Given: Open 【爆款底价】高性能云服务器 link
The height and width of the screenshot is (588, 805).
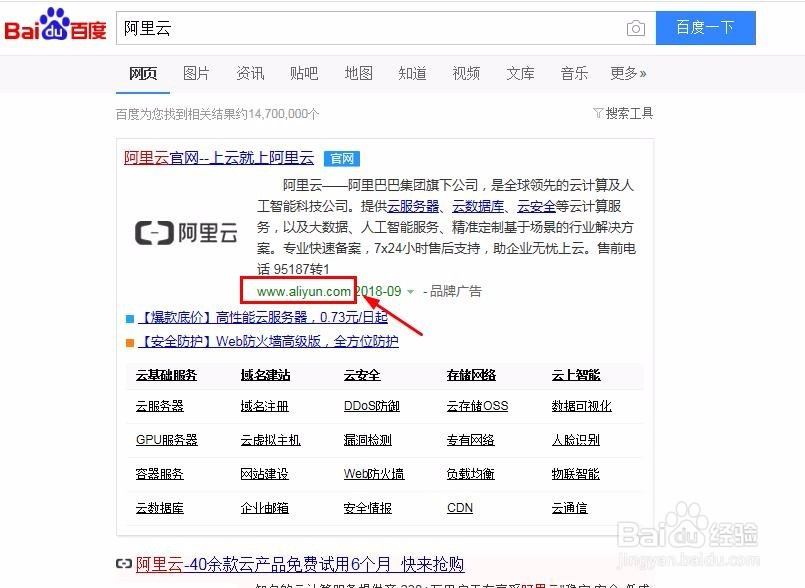Looking at the screenshot, I should click(x=262, y=317).
